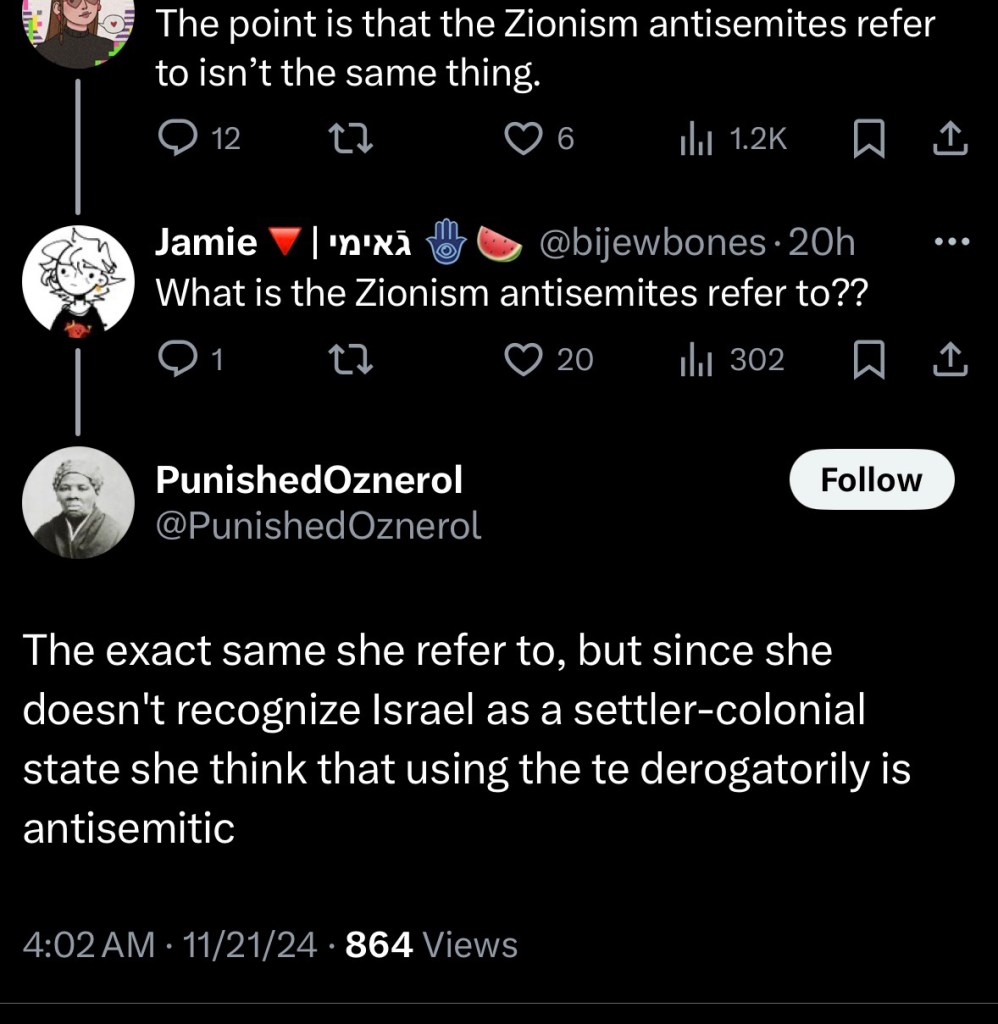Open the 864 Views count
This screenshot has width=998, height=1024.
pyautogui.click(x=431, y=944)
